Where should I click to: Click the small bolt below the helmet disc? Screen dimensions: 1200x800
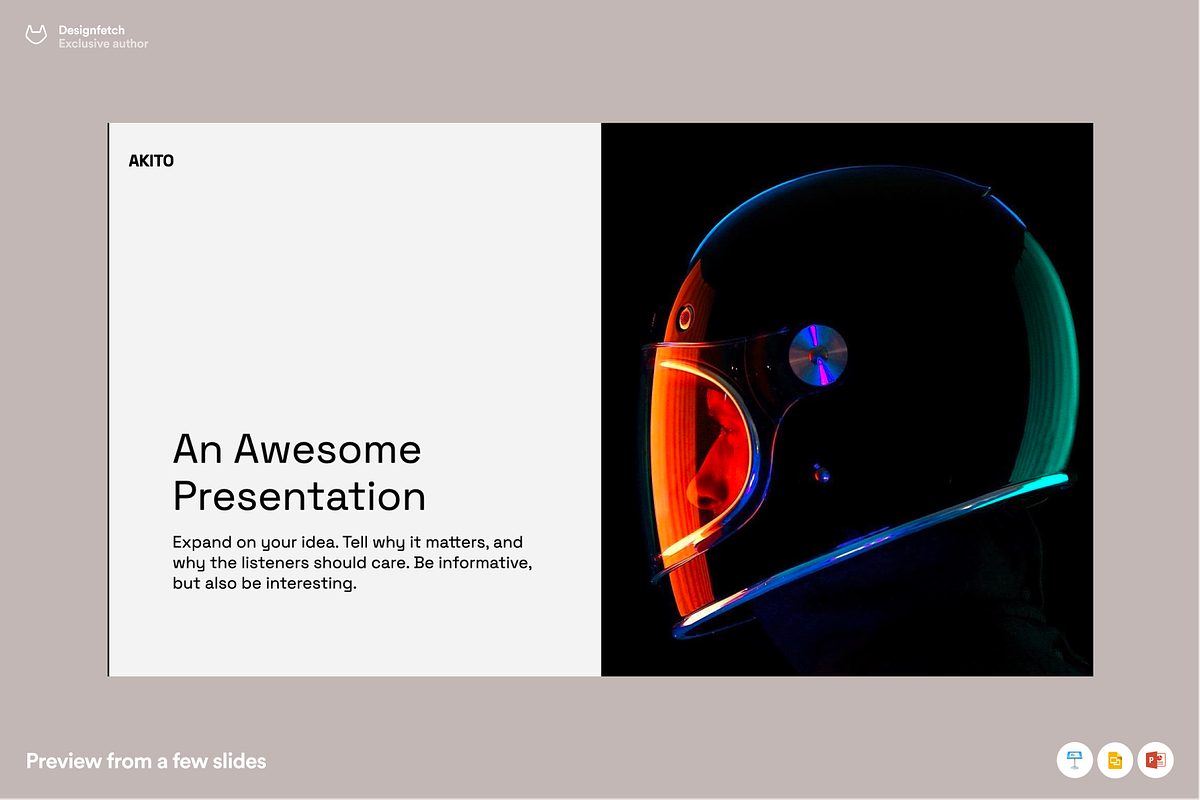coord(820,469)
